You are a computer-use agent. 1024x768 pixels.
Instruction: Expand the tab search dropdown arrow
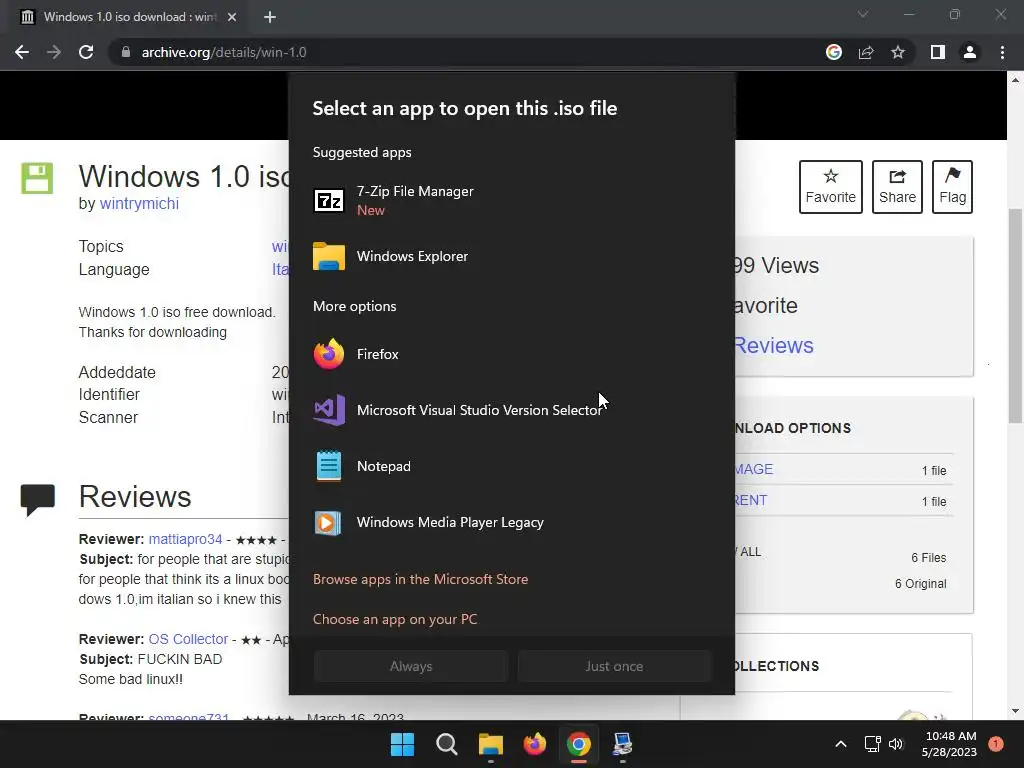863,14
